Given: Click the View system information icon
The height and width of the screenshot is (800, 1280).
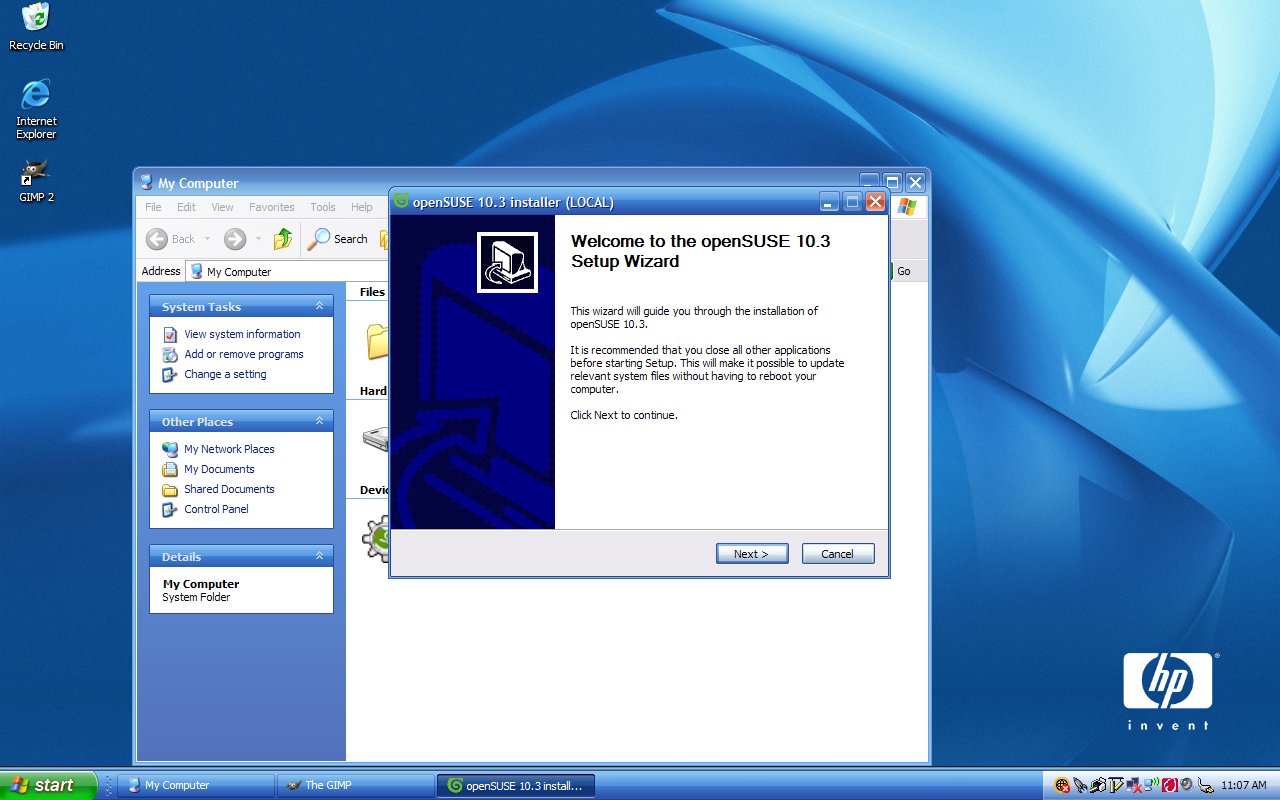Looking at the screenshot, I should click(x=170, y=334).
